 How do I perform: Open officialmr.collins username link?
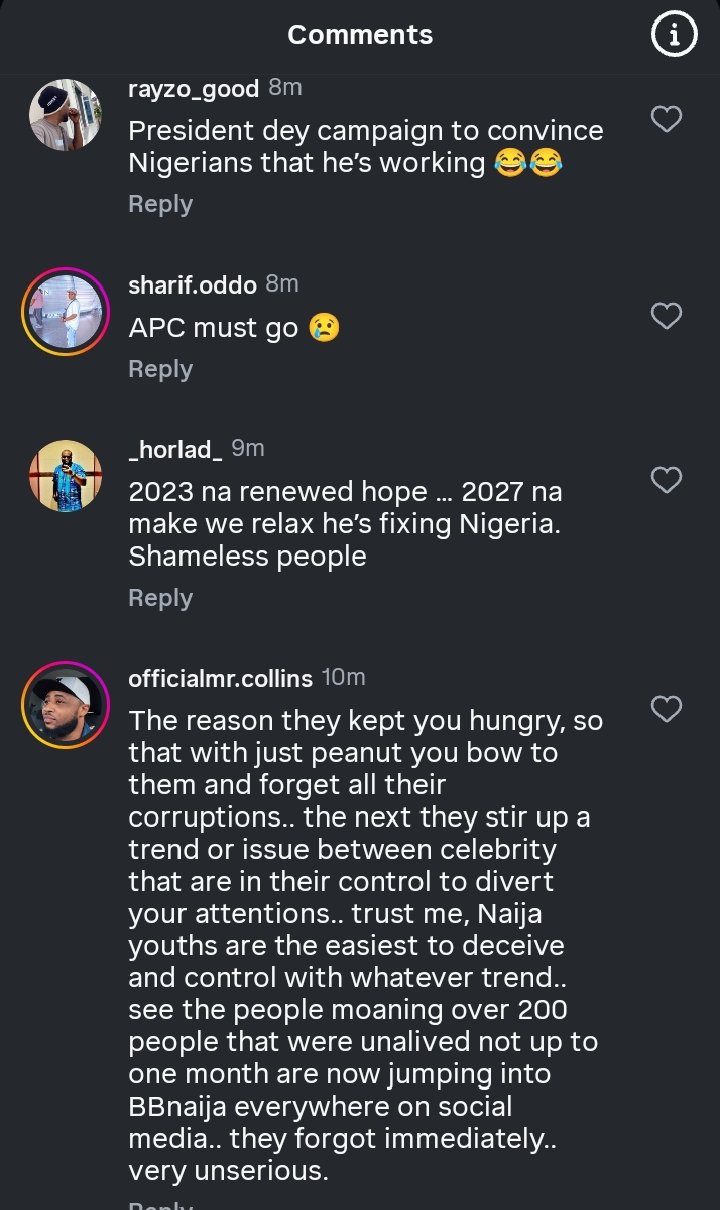(220, 678)
